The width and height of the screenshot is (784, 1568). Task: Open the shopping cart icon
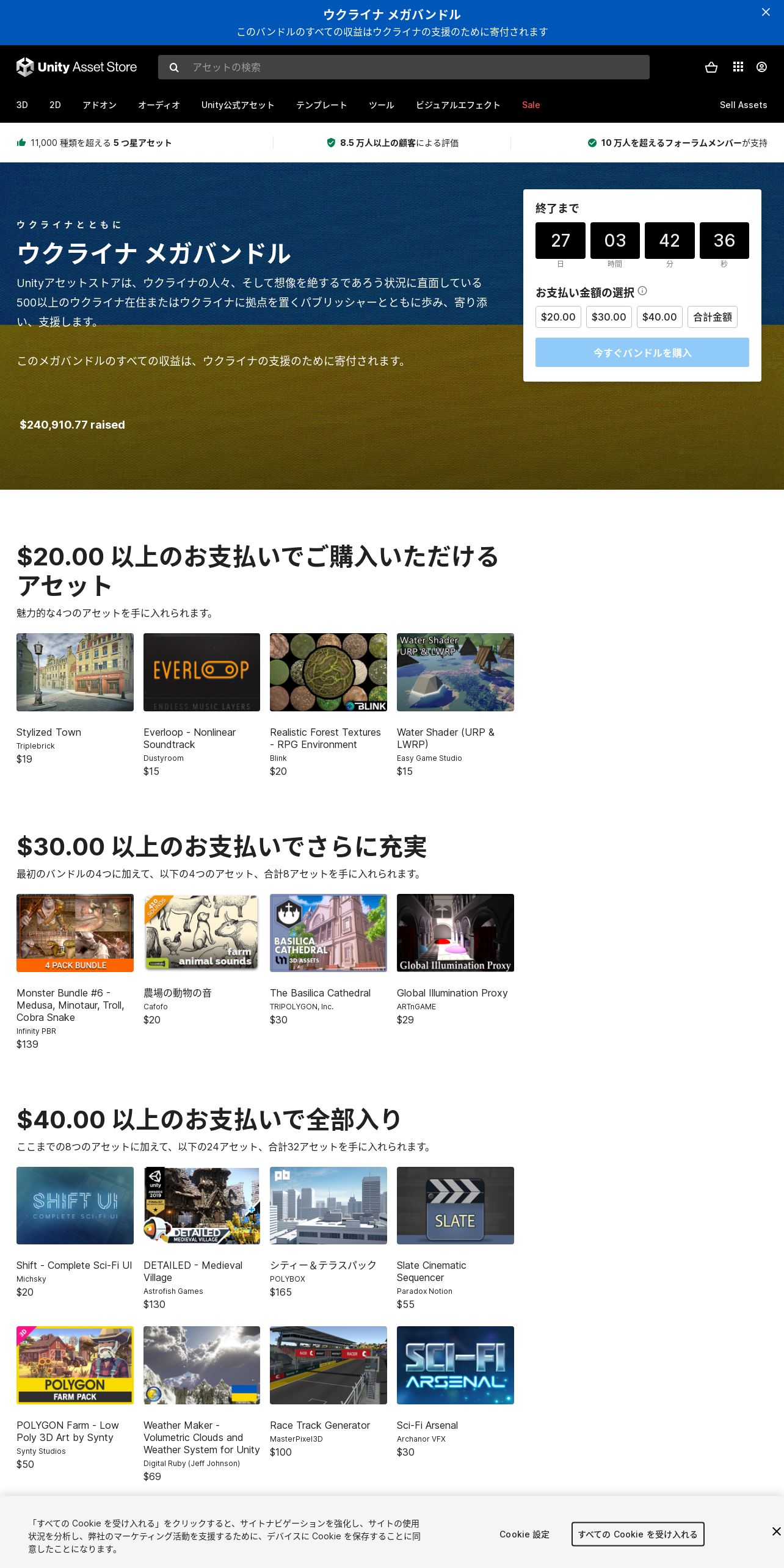[x=711, y=67]
